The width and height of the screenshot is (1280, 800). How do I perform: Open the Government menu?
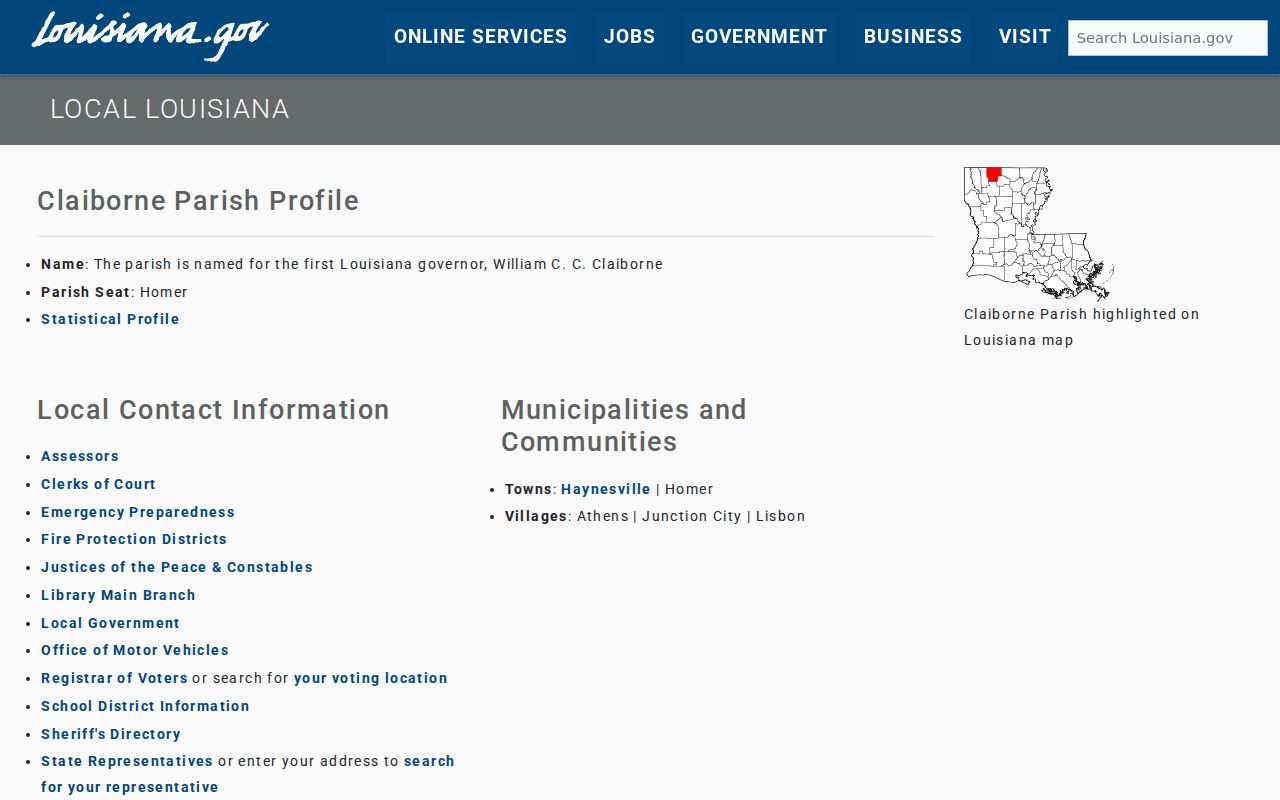(759, 37)
